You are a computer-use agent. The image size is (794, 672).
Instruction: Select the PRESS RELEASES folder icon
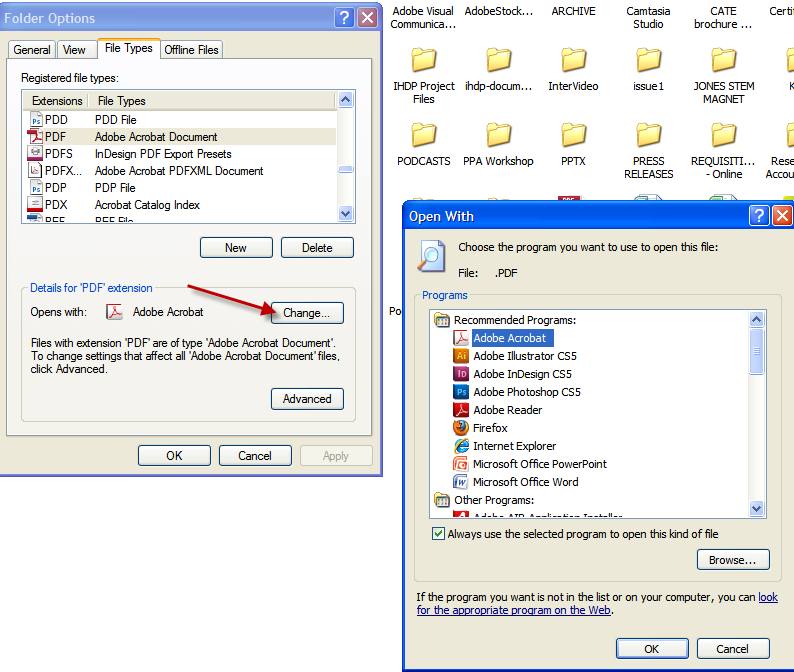pyautogui.click(x=648, y=135)
